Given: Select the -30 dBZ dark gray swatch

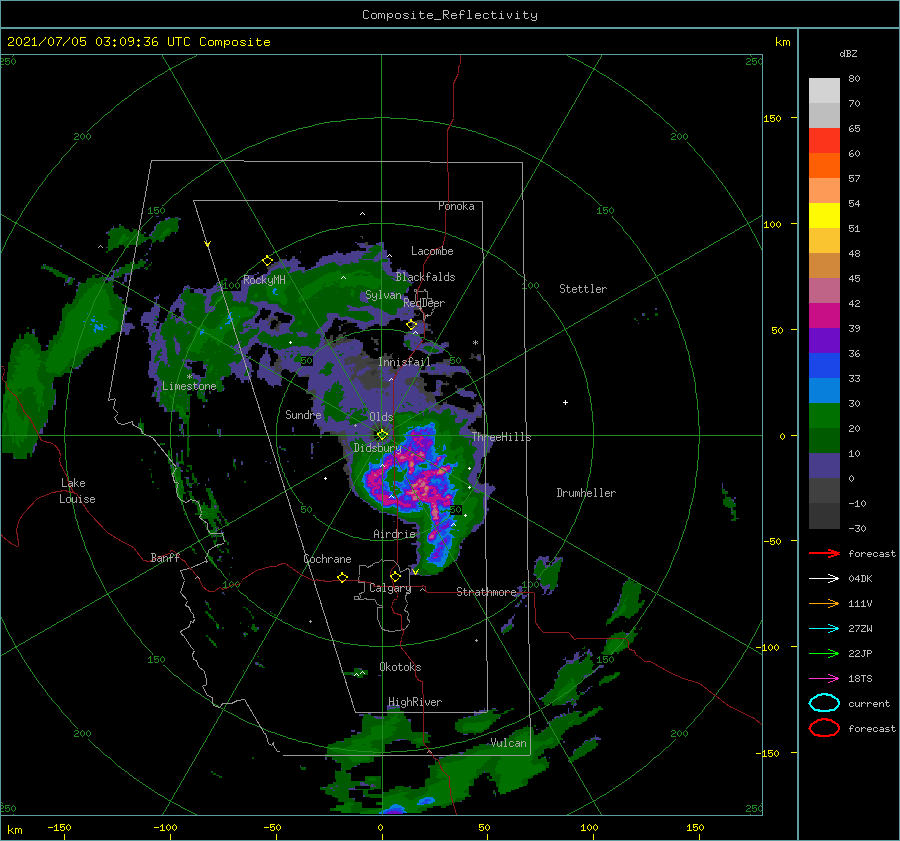Looking at the screenshot, I should click(824, 516).
